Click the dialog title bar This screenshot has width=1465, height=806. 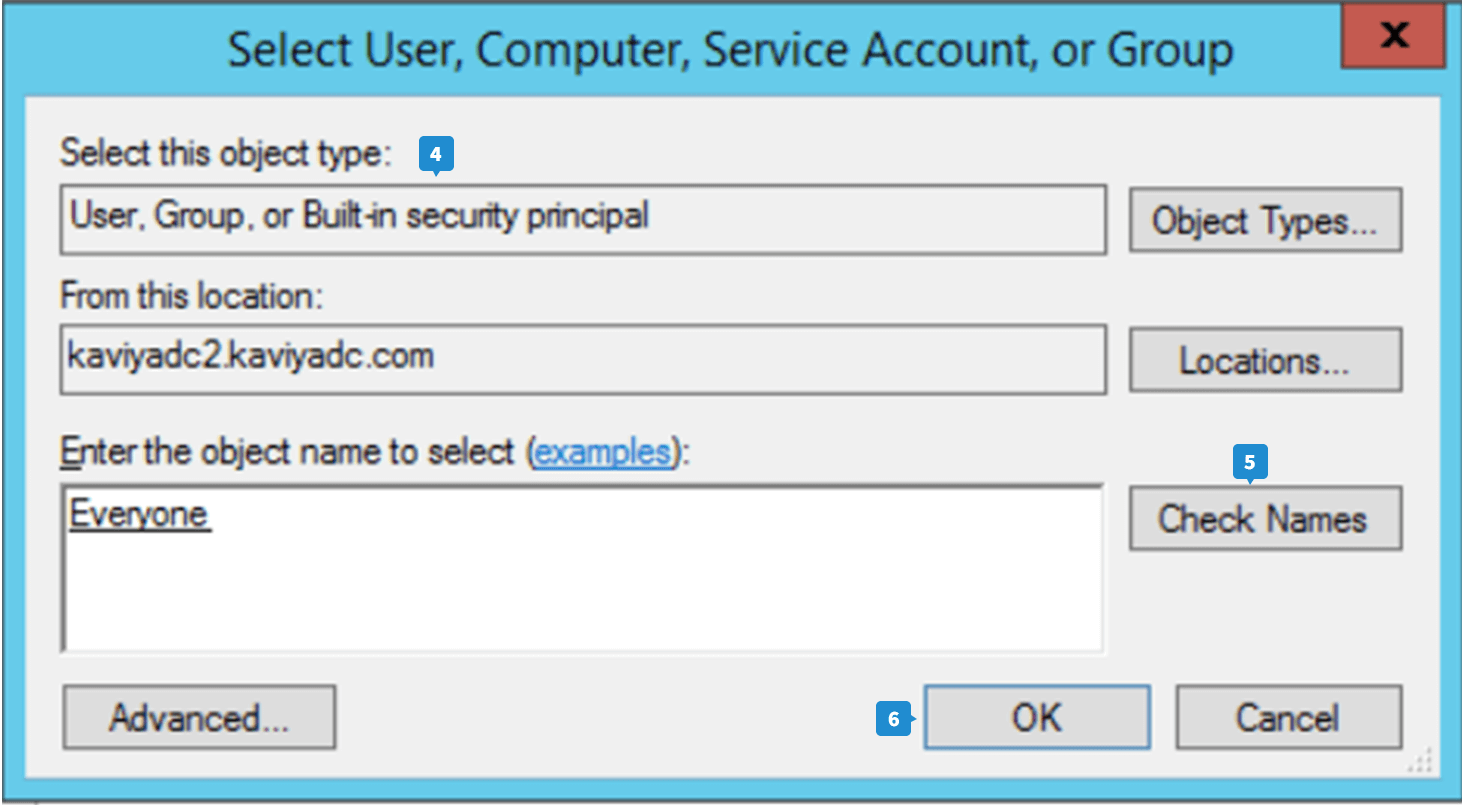pos(730,48)
